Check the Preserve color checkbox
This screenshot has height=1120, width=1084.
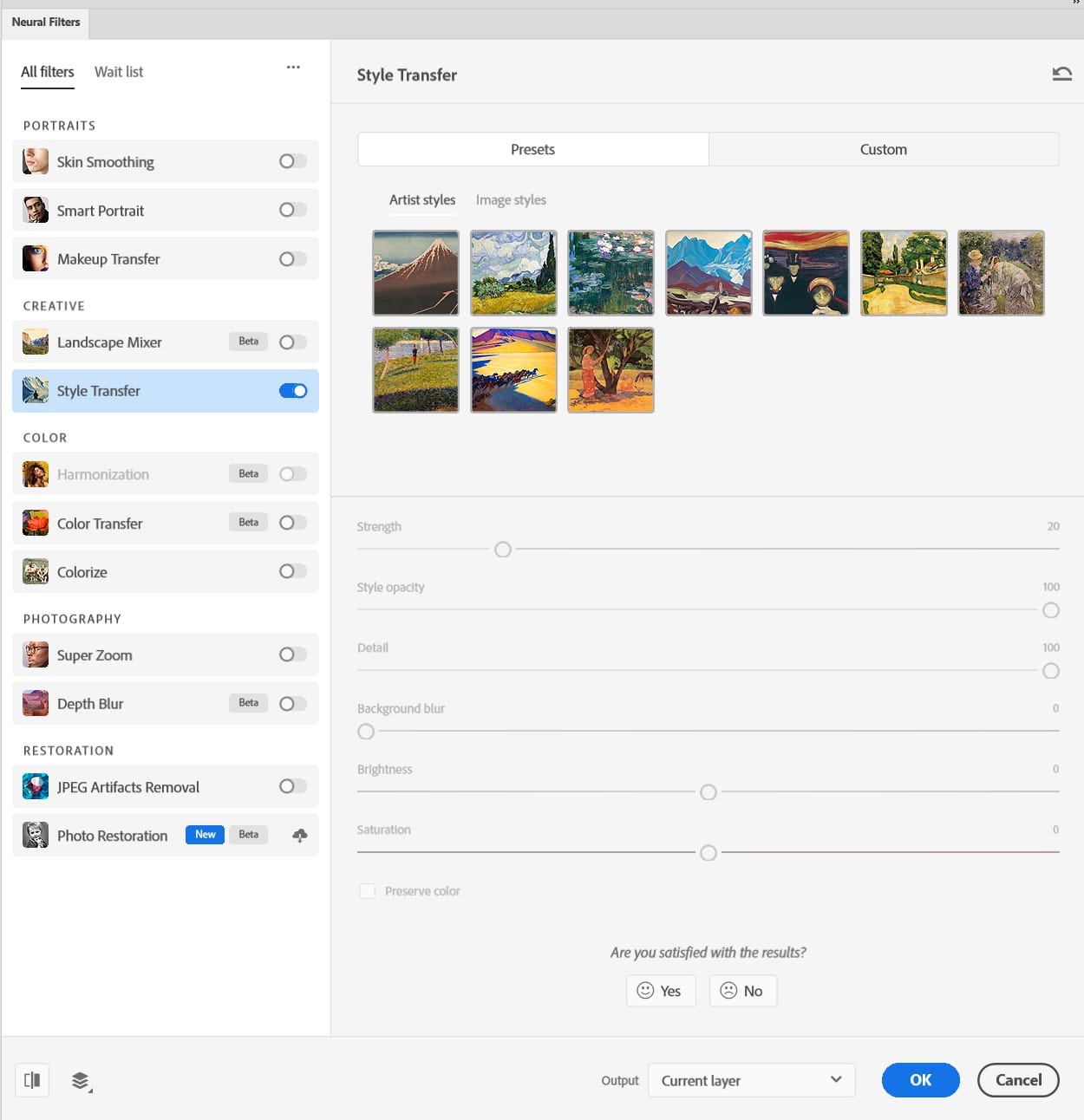pyautogui.click(x=368, y=891)
